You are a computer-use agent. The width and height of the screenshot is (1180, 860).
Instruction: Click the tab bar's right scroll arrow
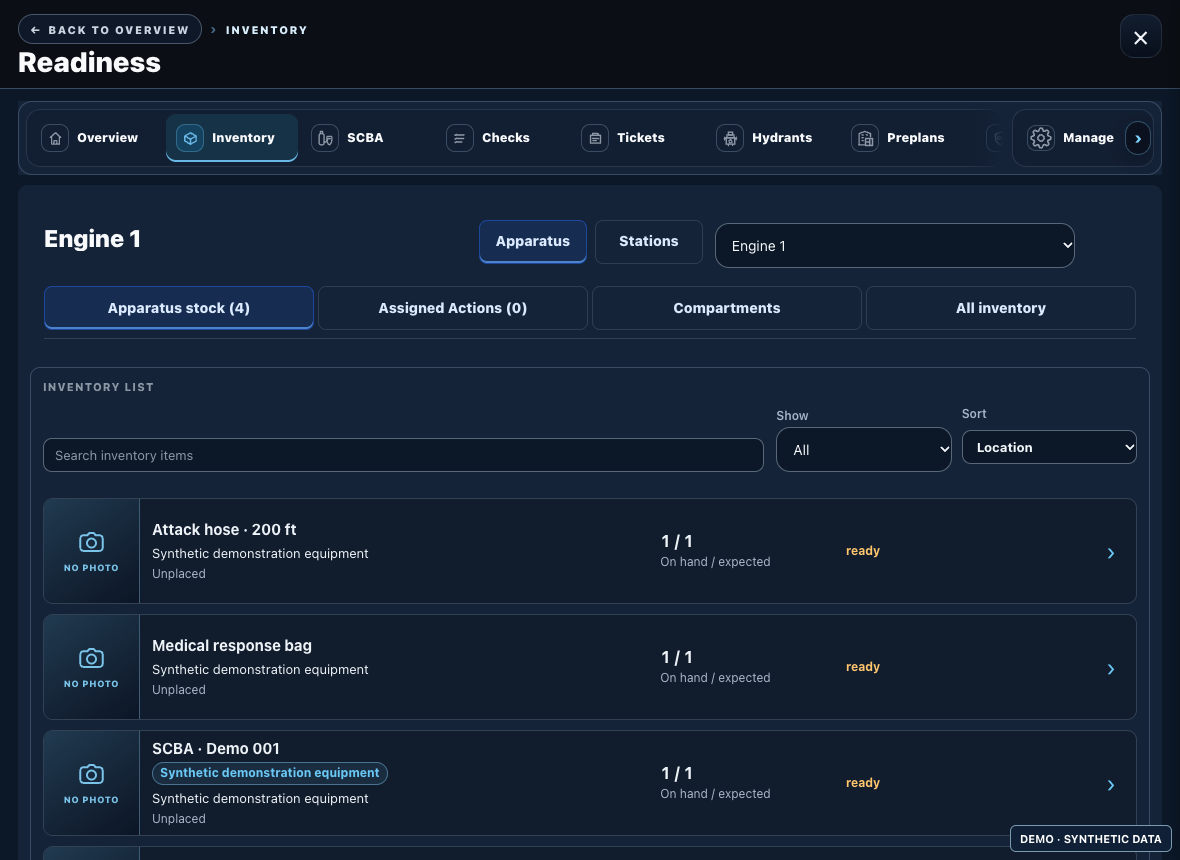pyautogui.click(x=1138, y=138)
